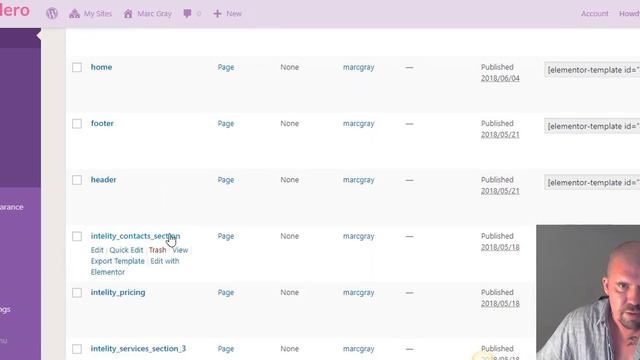Click View under intelity_contacts_section

pyautogui.click(x=180, y=250)
